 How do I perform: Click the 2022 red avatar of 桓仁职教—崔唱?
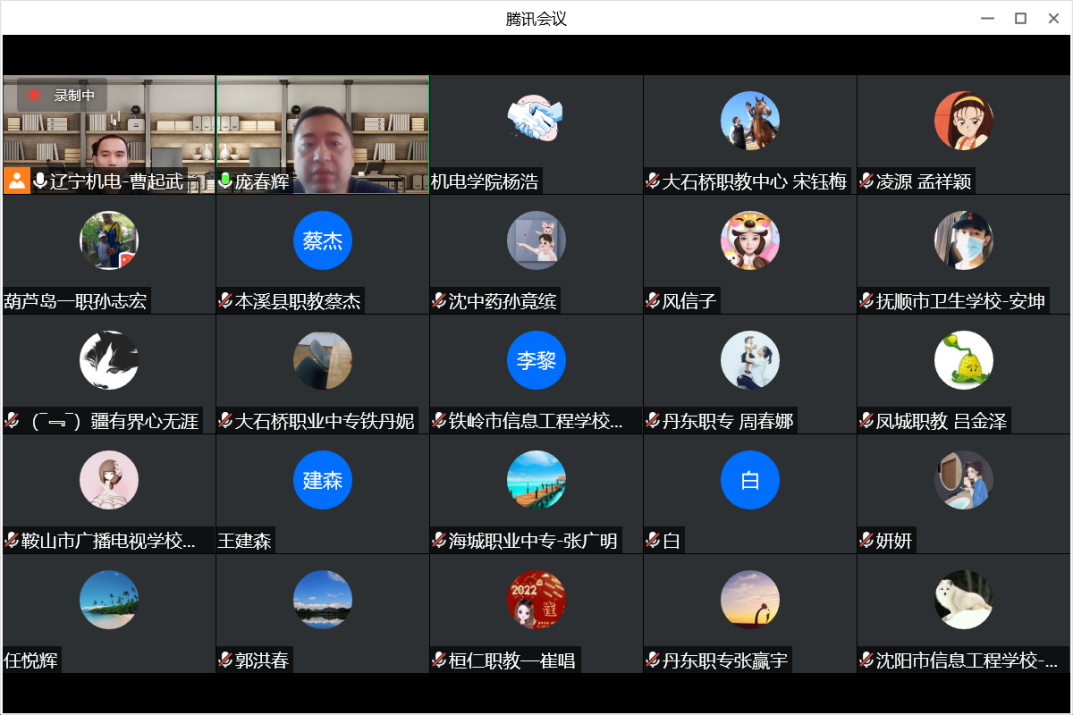536,600
